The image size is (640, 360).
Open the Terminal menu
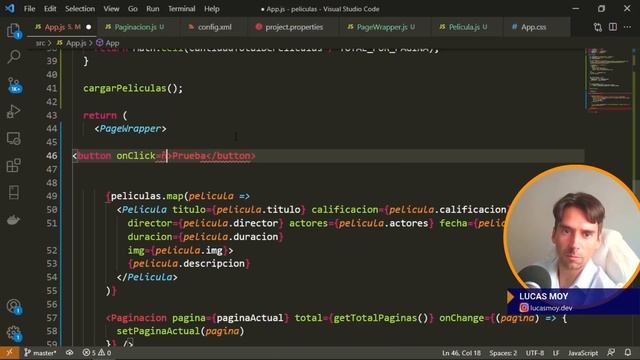(182, 9)
